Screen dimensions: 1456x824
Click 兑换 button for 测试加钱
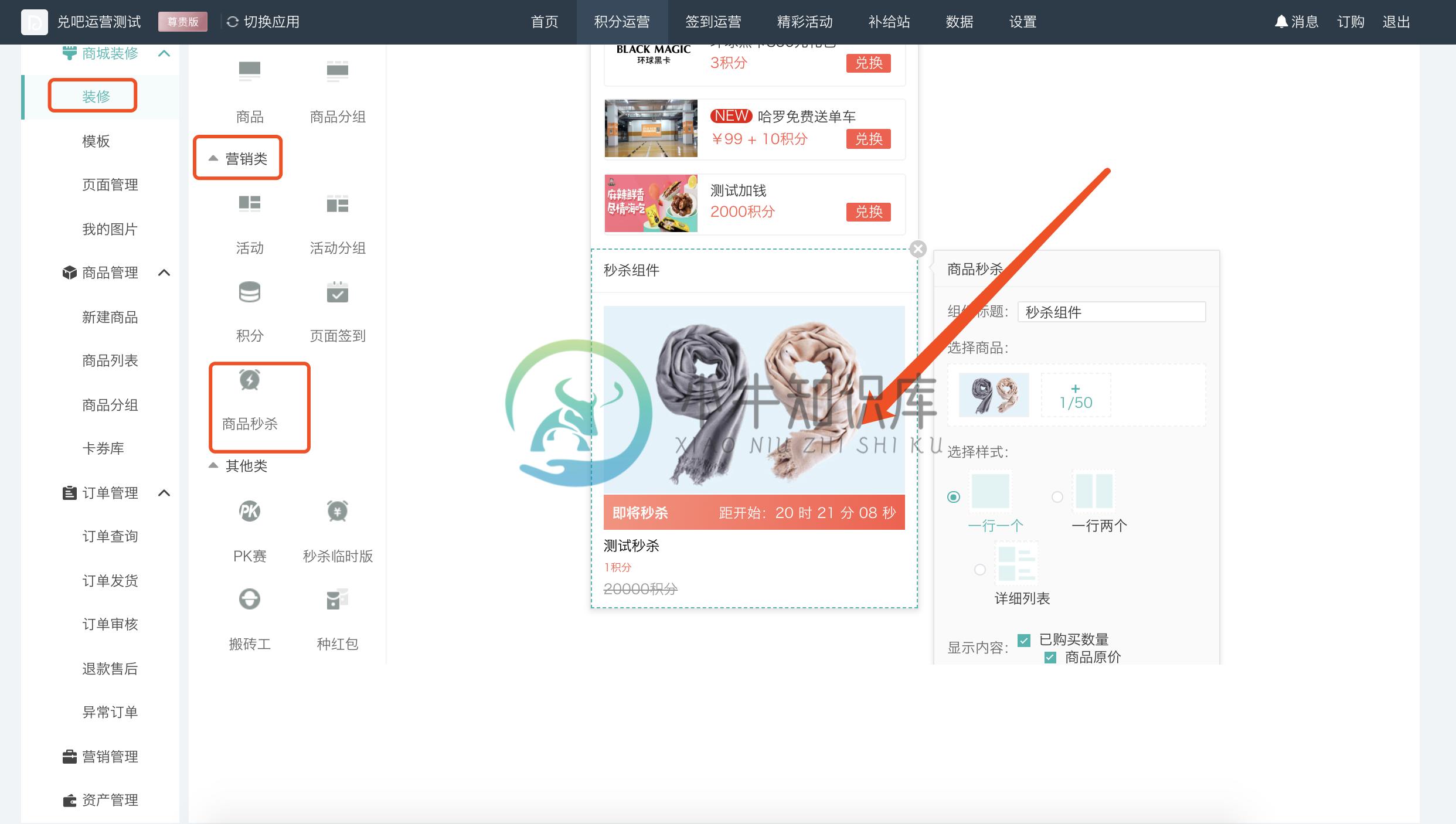tap(869, 212)
